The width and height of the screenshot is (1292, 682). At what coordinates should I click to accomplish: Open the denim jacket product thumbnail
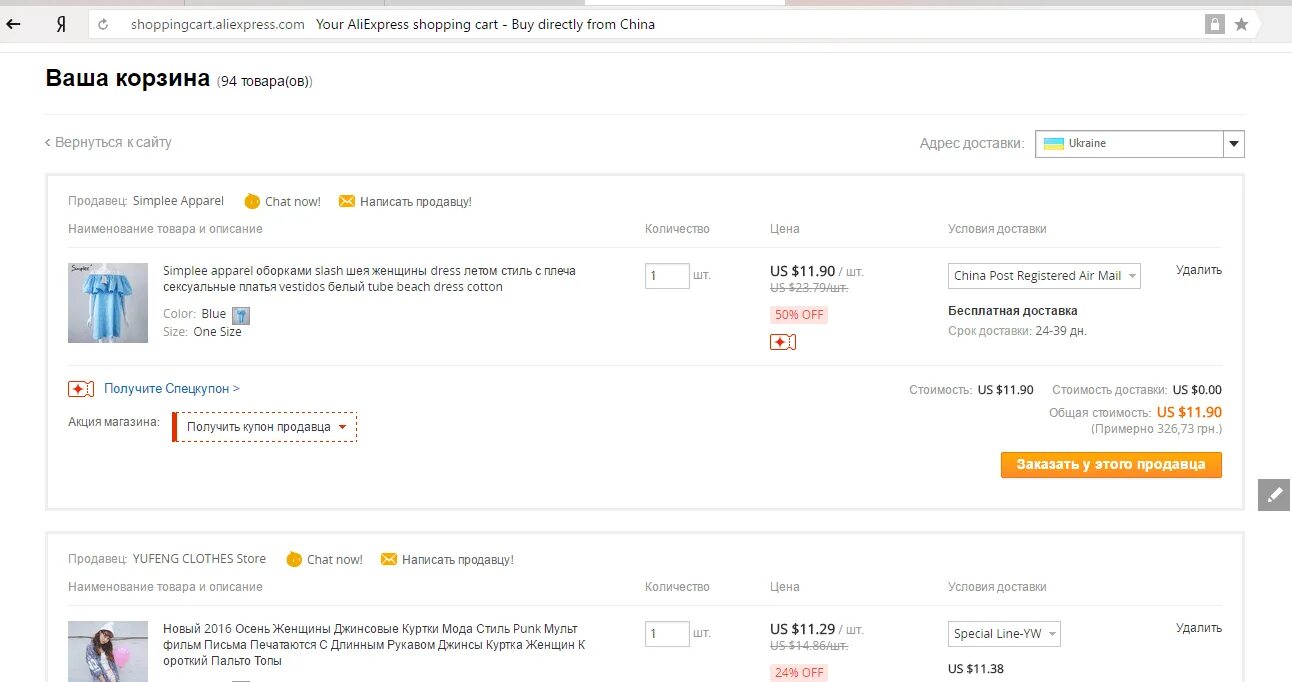point(108,651)
